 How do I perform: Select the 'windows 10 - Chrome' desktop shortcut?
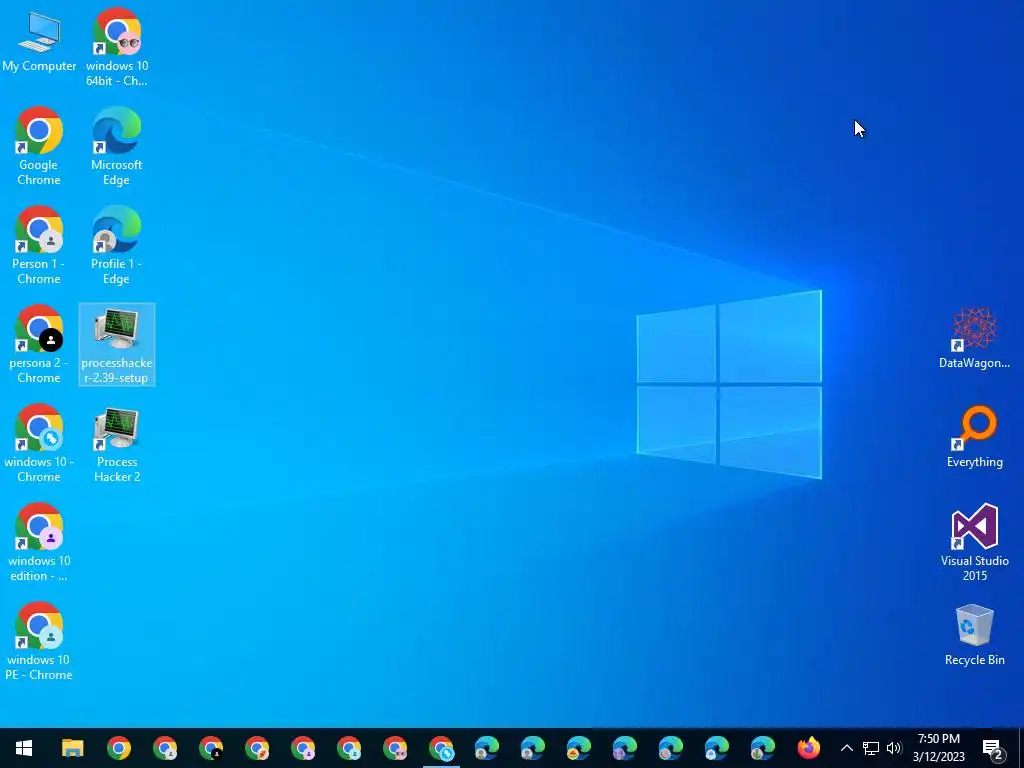[39, 444]
